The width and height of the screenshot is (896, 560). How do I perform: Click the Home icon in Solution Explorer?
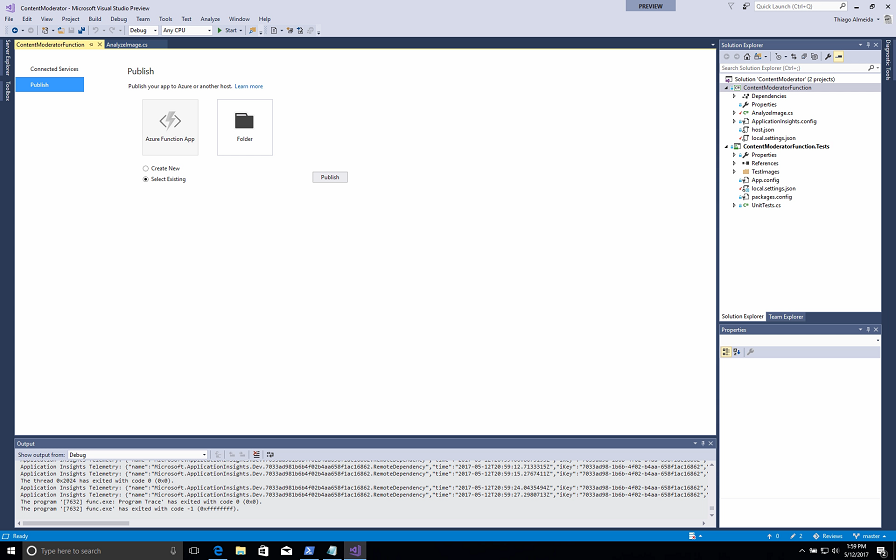[x=747, y=57]
